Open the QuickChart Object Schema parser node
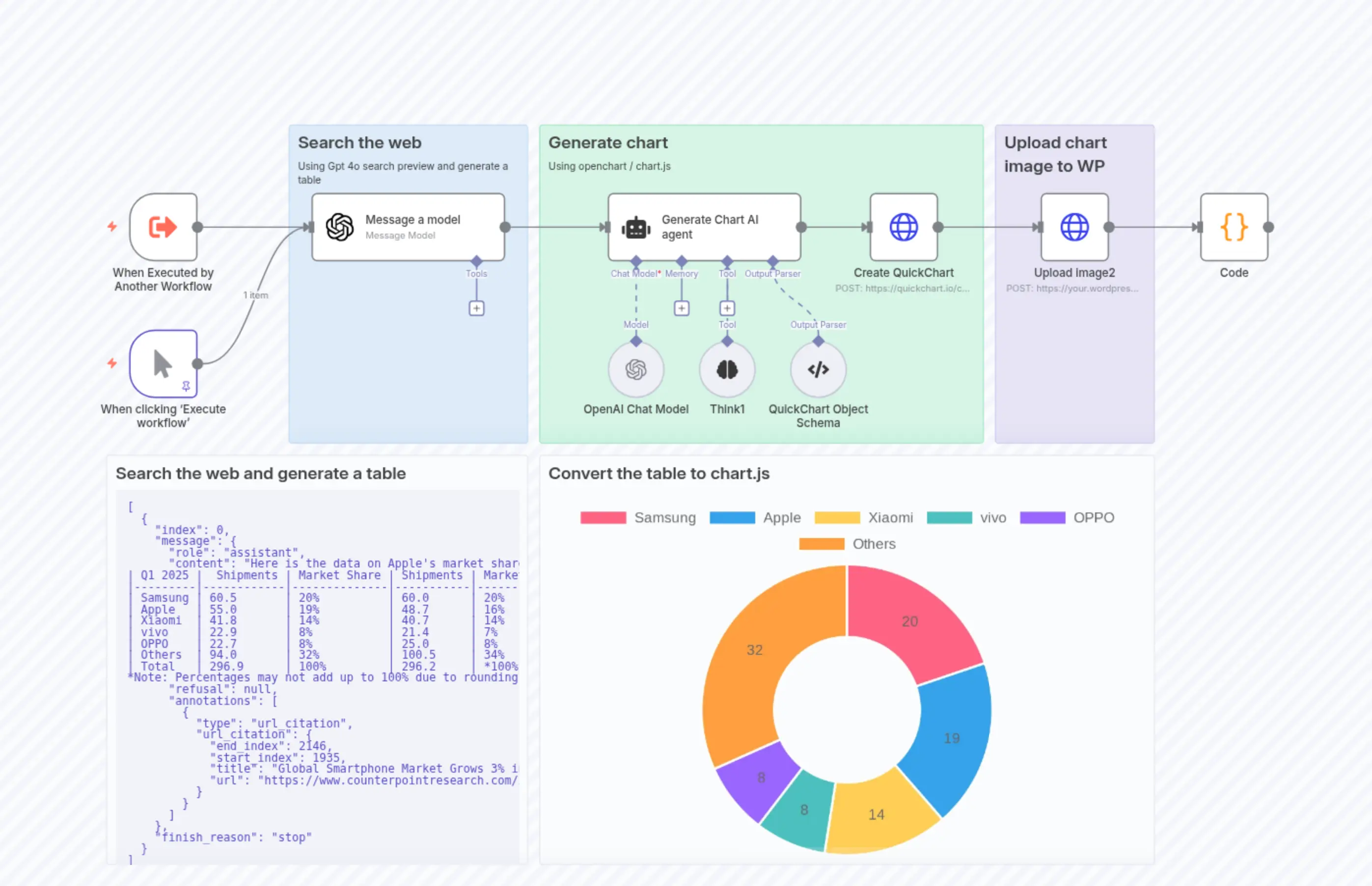Image resolution: width=1372 pixels, height=886 pixels. point(818,369)
